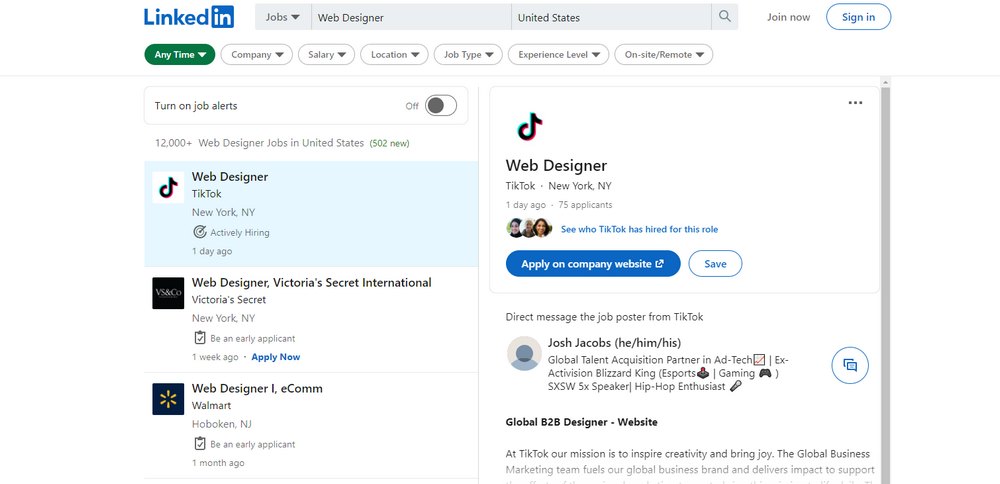Screen dimensions: 1000x484
Task: Click the "Turn on job alerts" label
Action: (196, 106)
